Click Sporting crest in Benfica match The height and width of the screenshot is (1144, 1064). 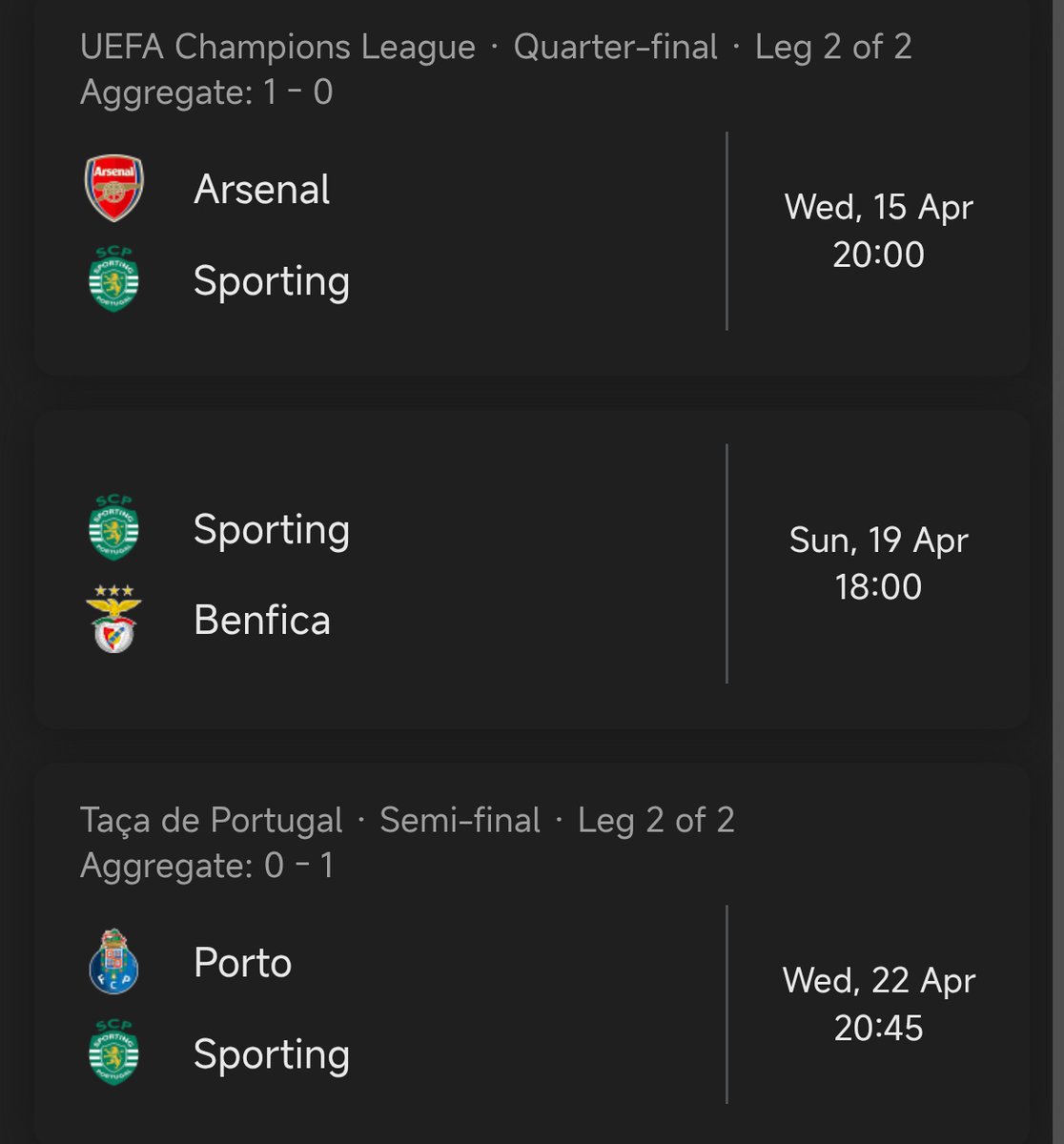[114, 528]
